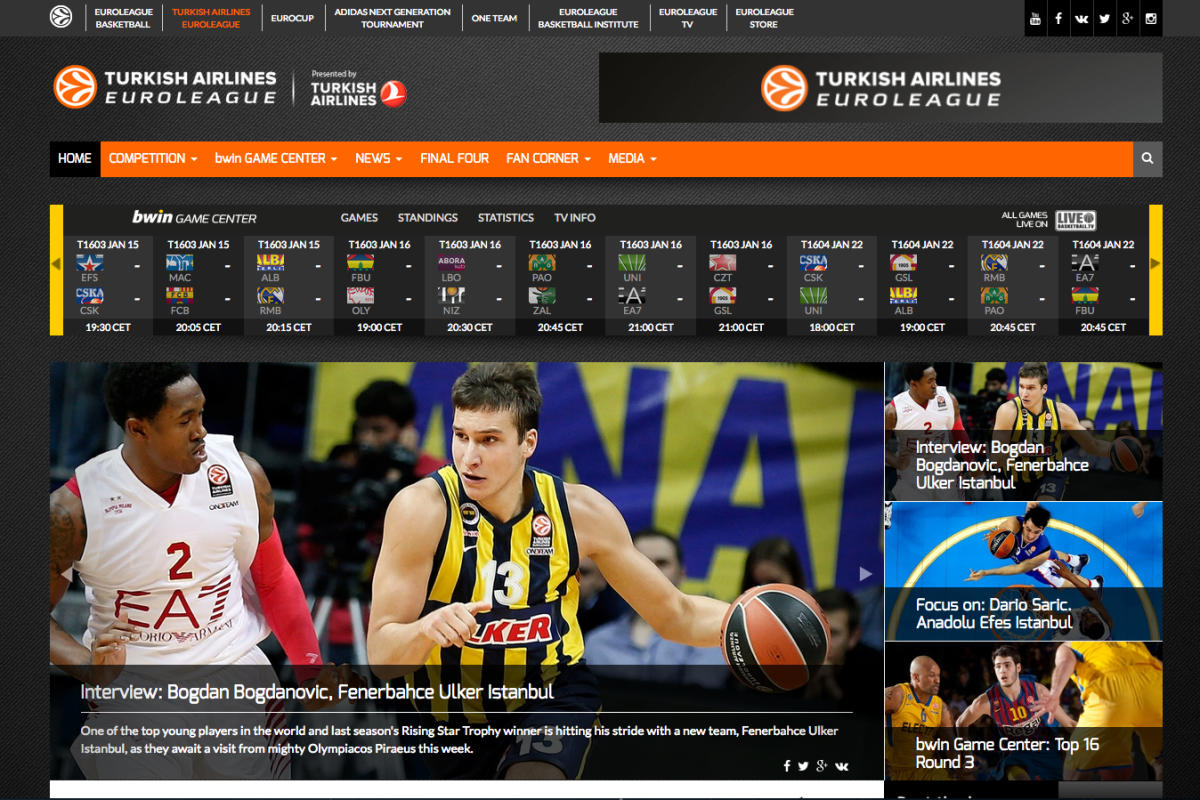Image resolution: width=1200 pixels, height=800 pixels.
Task: Open the VK icon in top bar
Action: (1081, 18)
